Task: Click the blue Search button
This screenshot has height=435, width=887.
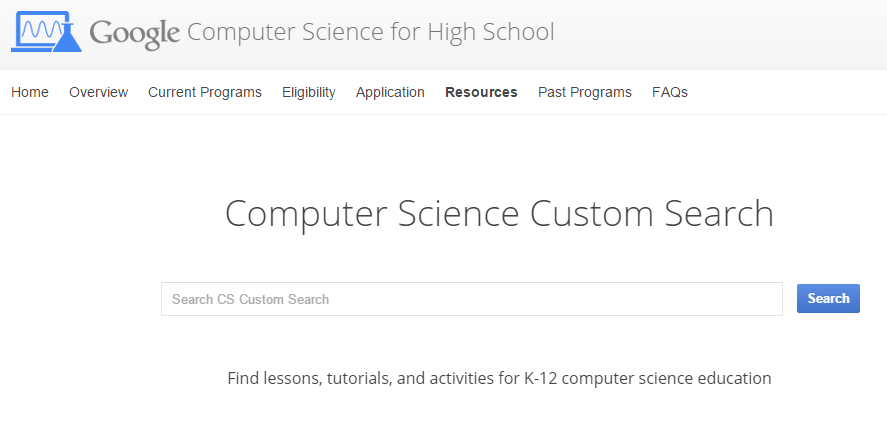Action: [828, 299]
